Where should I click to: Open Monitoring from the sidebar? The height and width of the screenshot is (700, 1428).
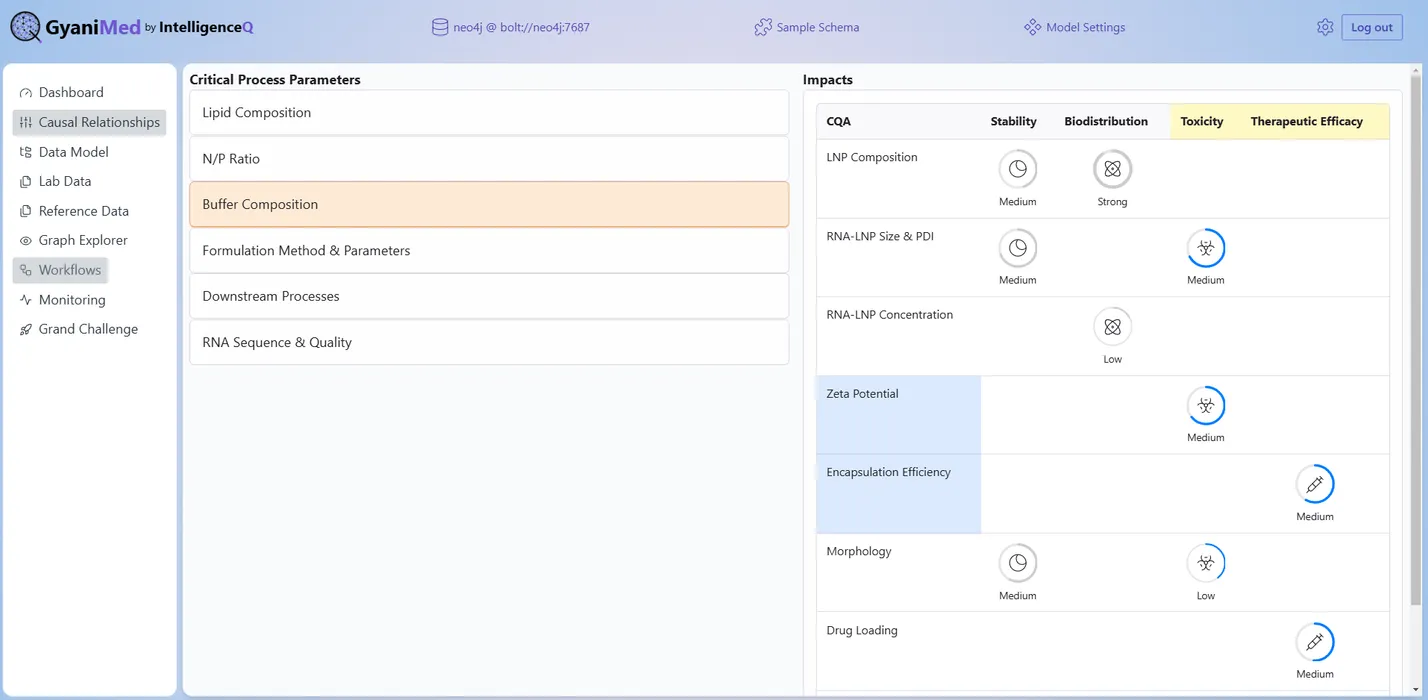point(71,299)
